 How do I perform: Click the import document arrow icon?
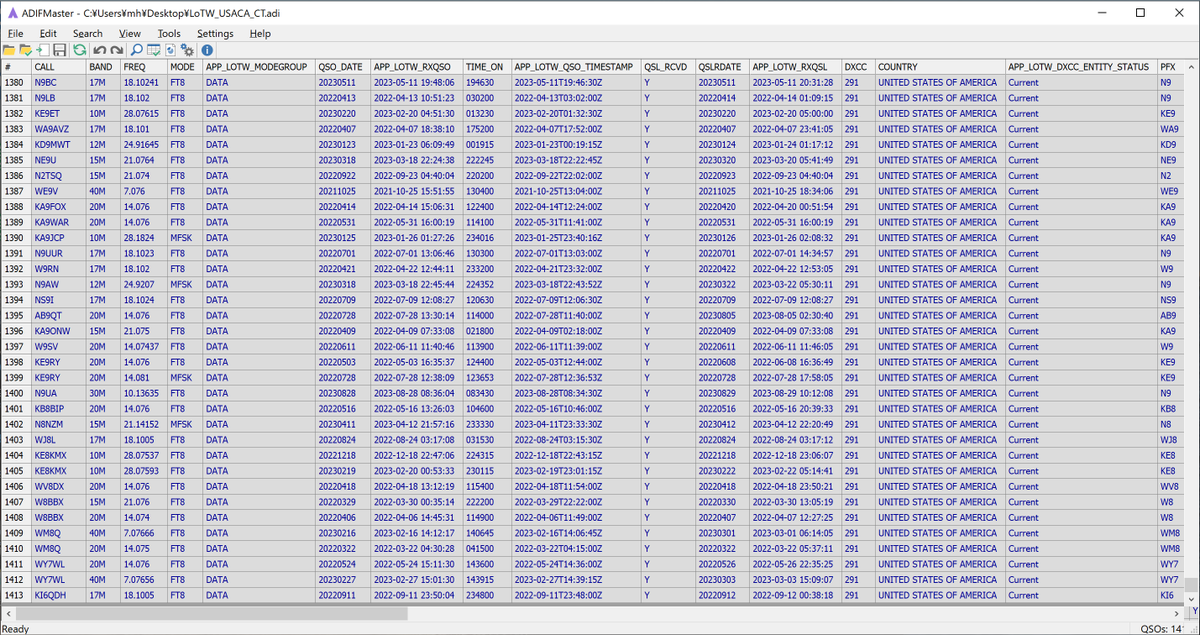pyautogui.click(x=42, y=49)
